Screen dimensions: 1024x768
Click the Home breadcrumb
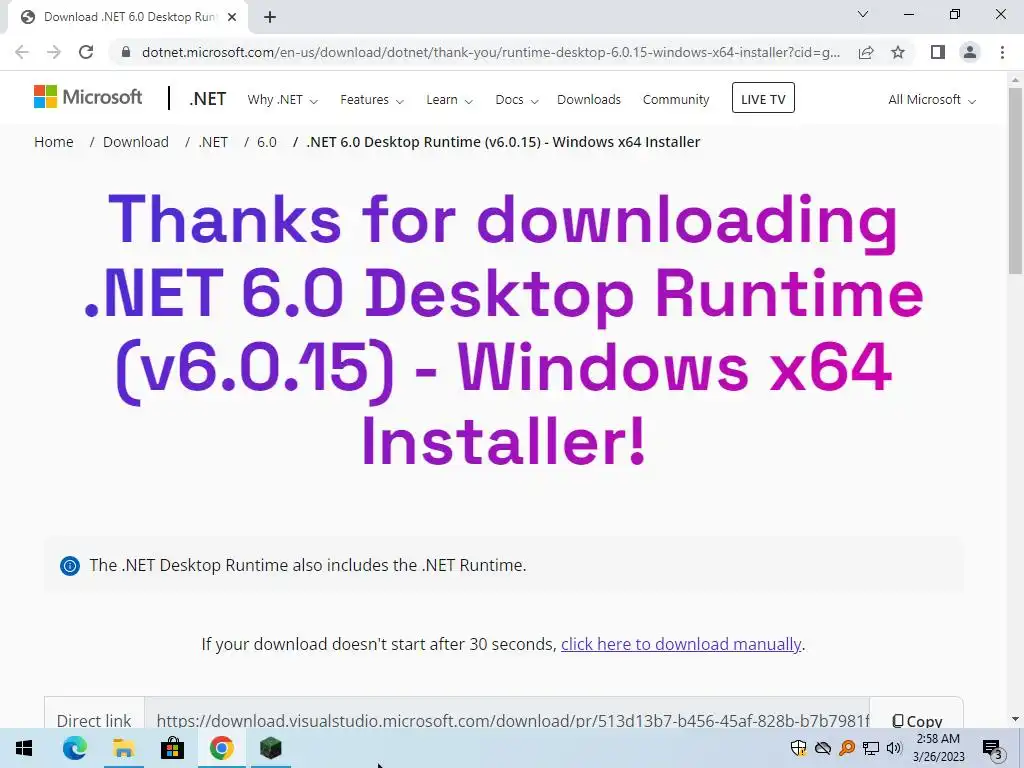(x=54, y=142)
